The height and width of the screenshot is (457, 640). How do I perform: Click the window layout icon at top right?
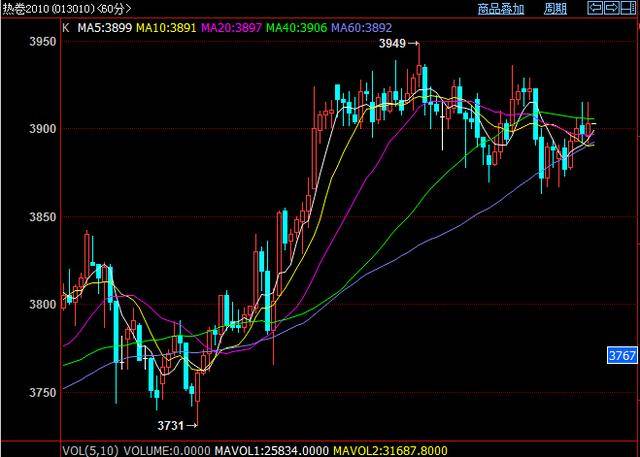pos(628,8)
